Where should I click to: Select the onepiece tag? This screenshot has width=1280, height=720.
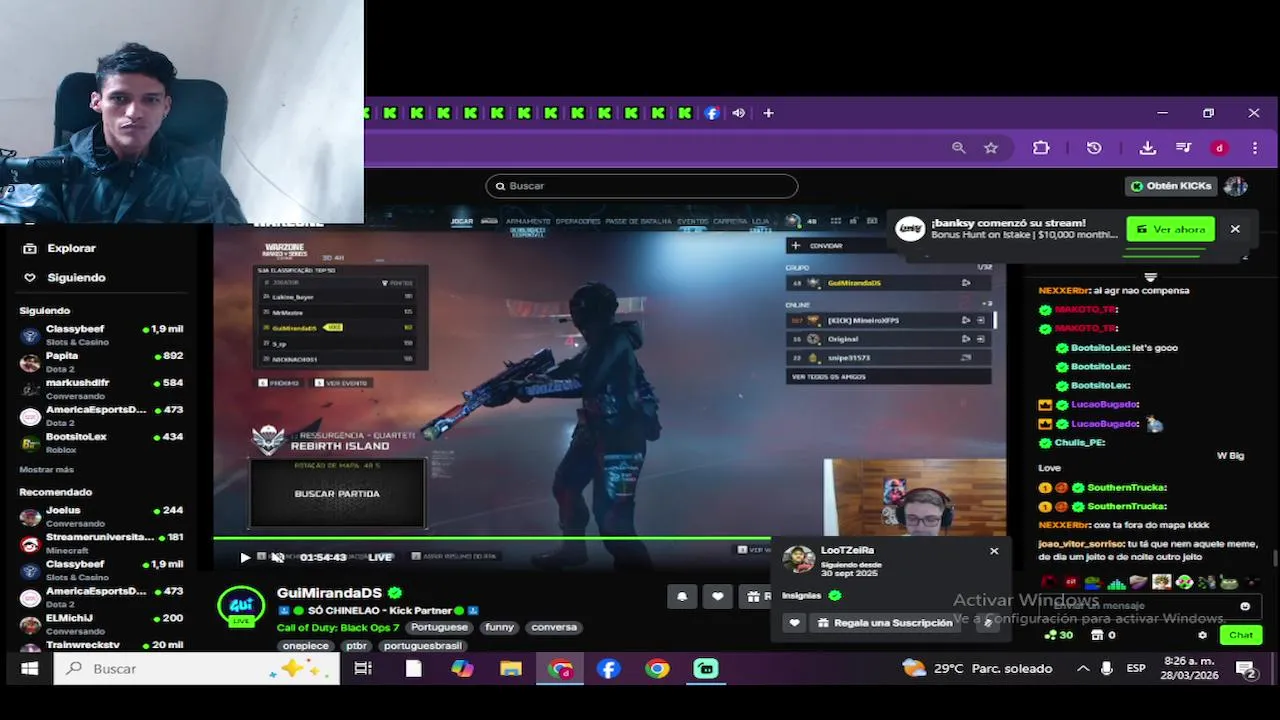(306, 646)
